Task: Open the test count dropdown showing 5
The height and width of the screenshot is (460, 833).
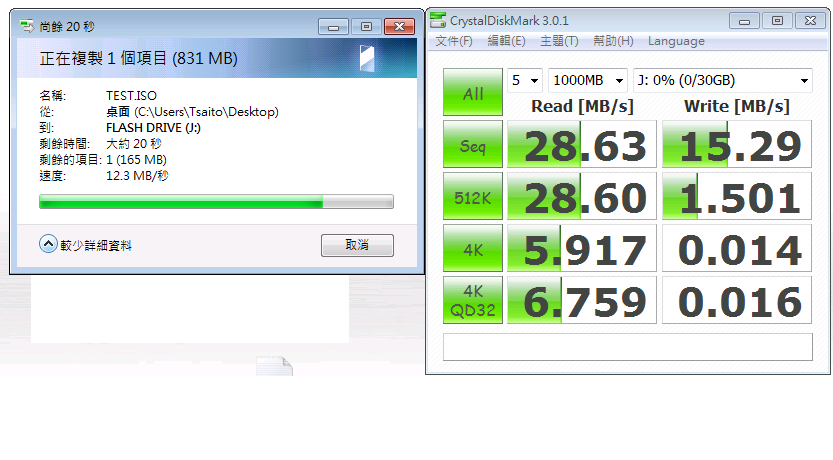Action: coord(525,81)
